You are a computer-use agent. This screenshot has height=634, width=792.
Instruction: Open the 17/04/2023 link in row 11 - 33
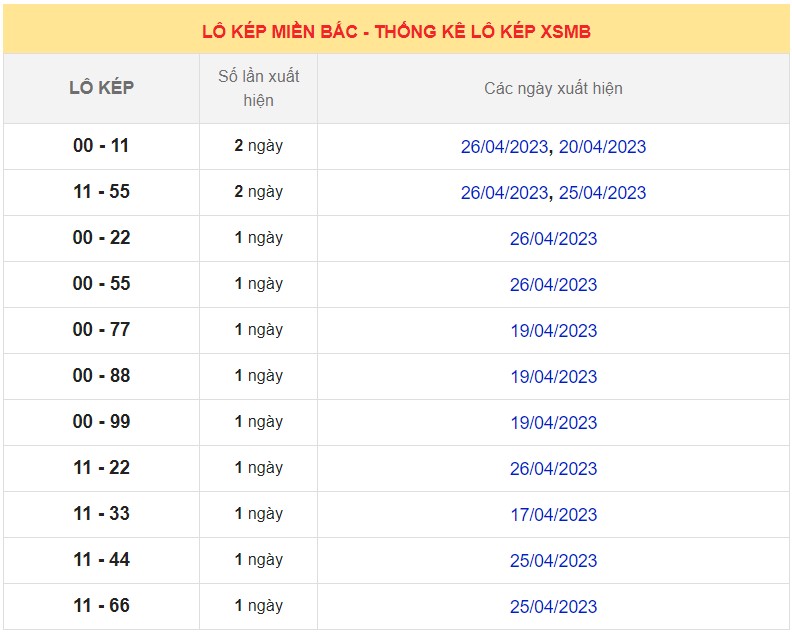[553, 514]
